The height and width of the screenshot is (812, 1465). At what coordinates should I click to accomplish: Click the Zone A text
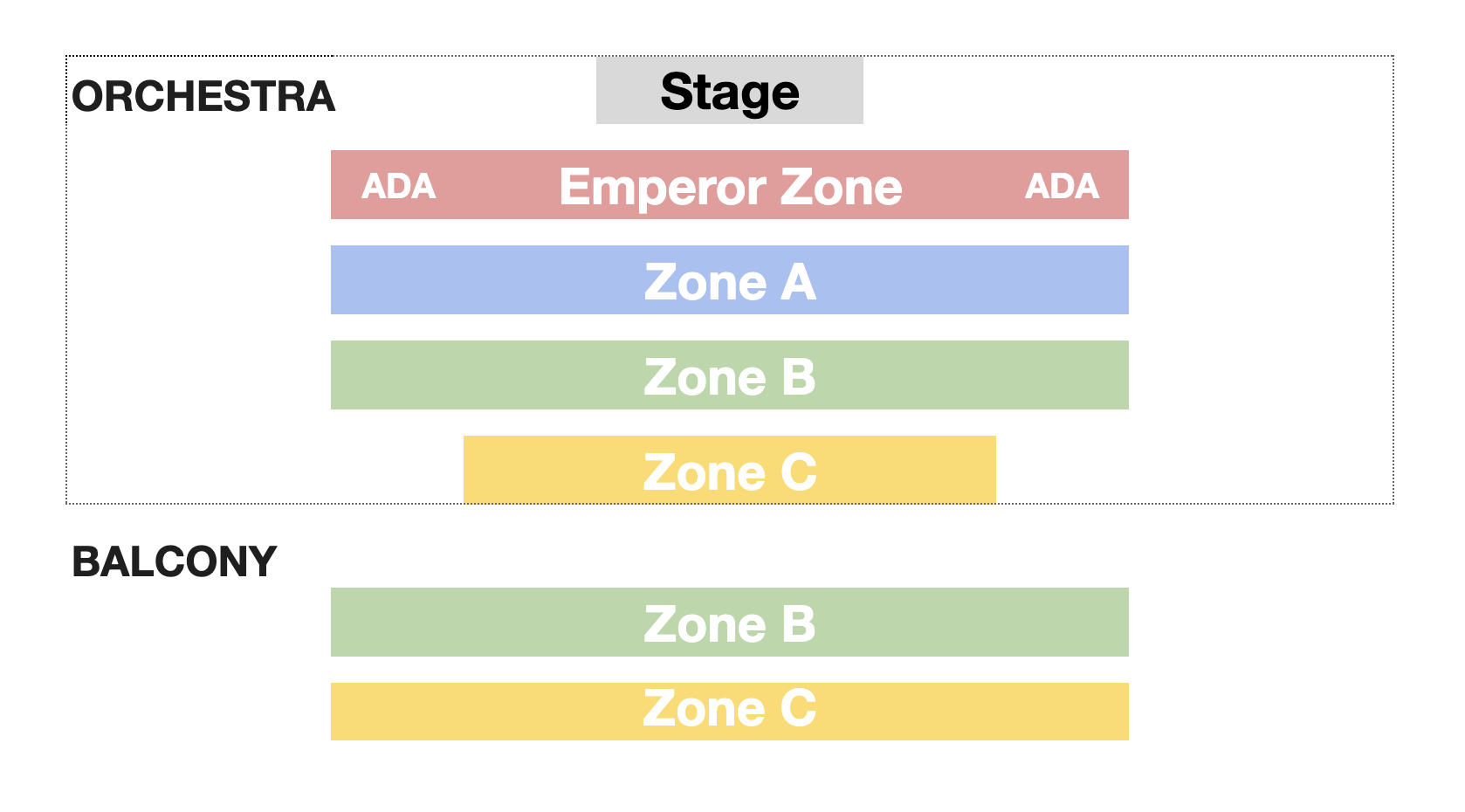coord(730,282)
